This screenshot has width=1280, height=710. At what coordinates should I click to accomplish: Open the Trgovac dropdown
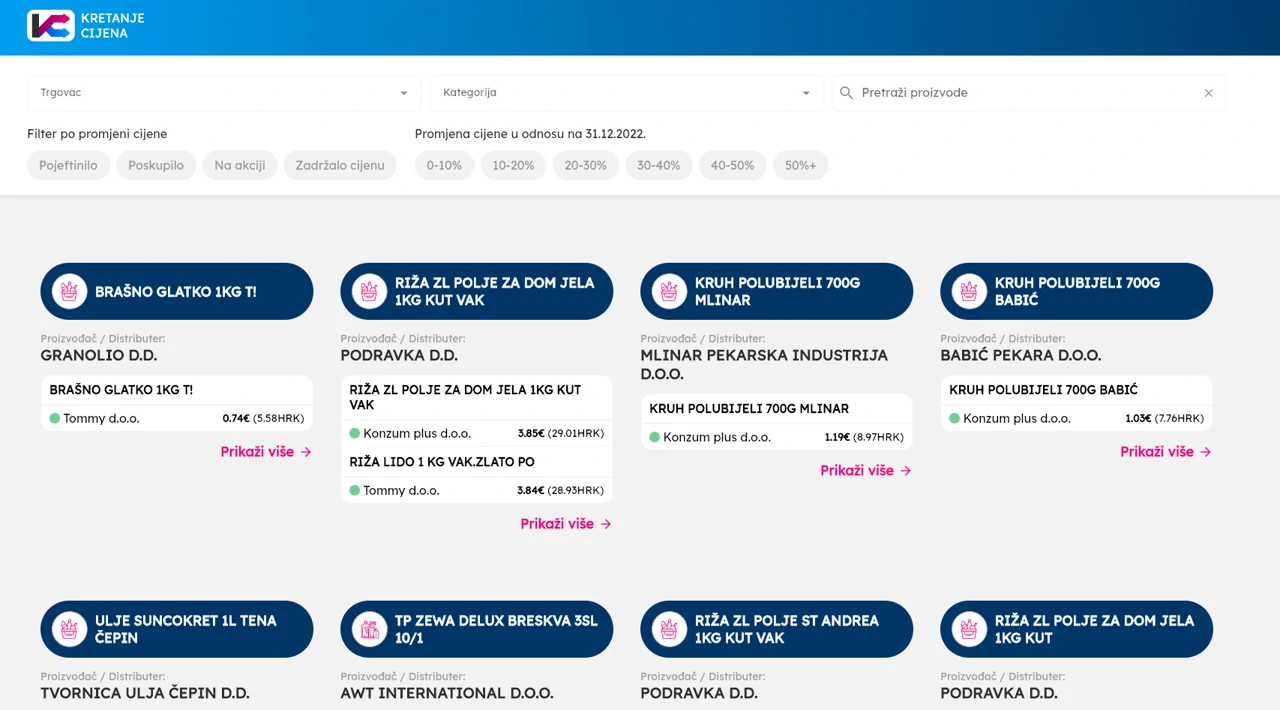(x=224, y=93)
